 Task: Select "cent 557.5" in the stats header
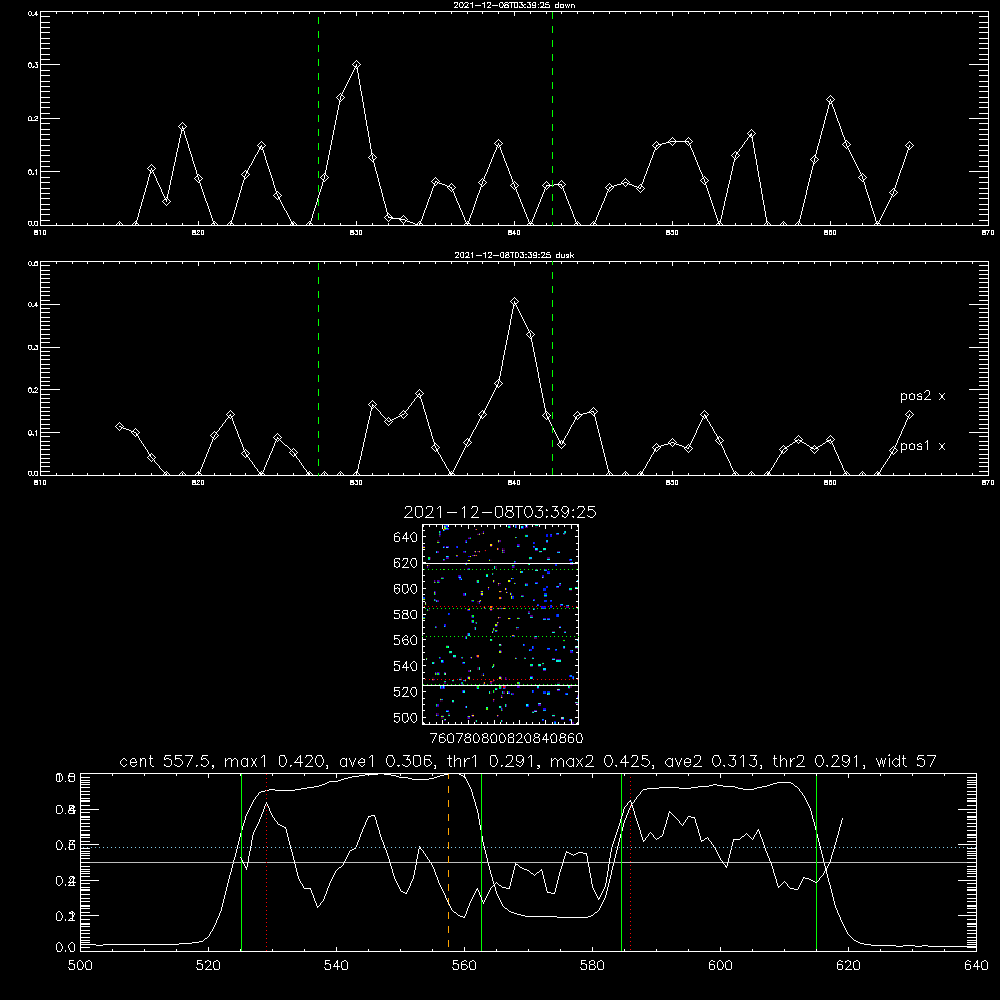click(167, 761)
